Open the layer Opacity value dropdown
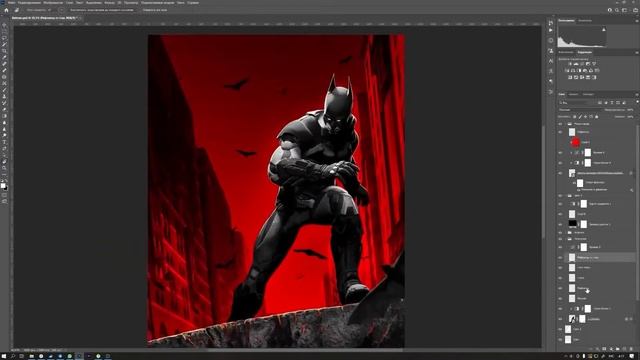This screenshot has width=640, height=360. point(630,110)
